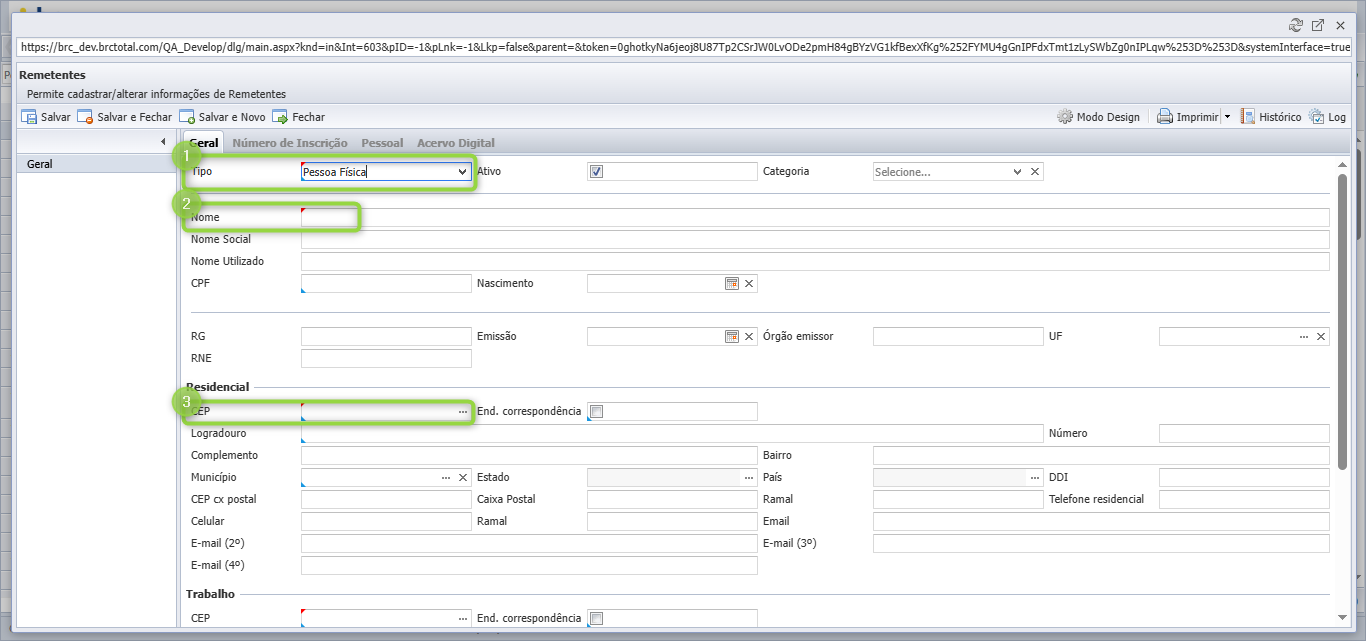The image size is (1366, 641).
Task: Switch to the Pessoal tab
Action: (x=382, y=143)
